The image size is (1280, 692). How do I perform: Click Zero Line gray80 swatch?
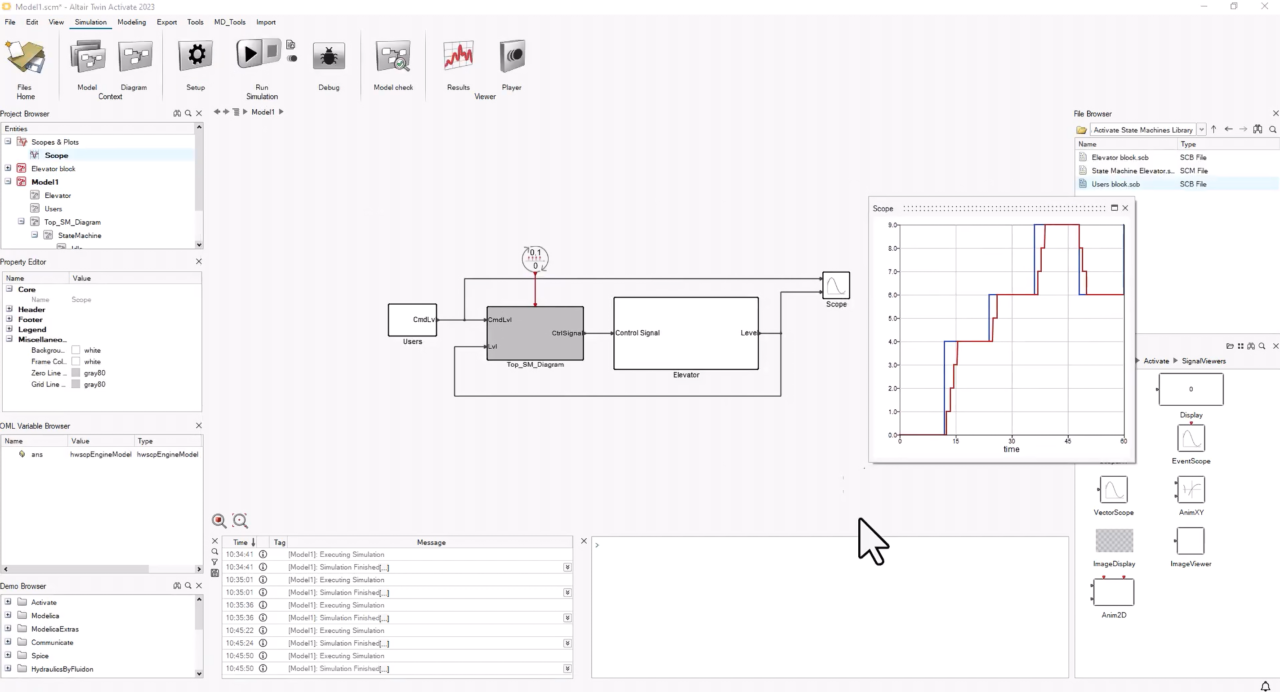pyautogui.click(x=76, y=373)
